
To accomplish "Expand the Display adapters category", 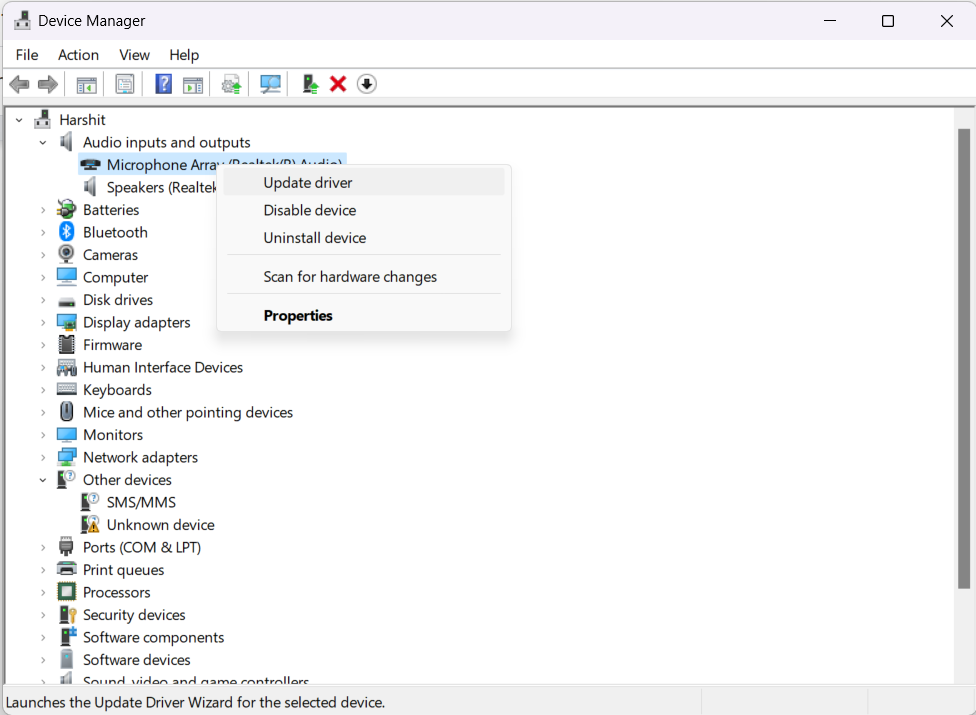I will tap(43, 323).
